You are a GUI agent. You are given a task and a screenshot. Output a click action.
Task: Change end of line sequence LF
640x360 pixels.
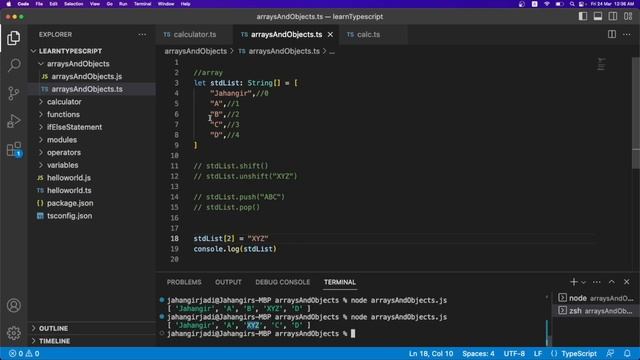point(538,353)
